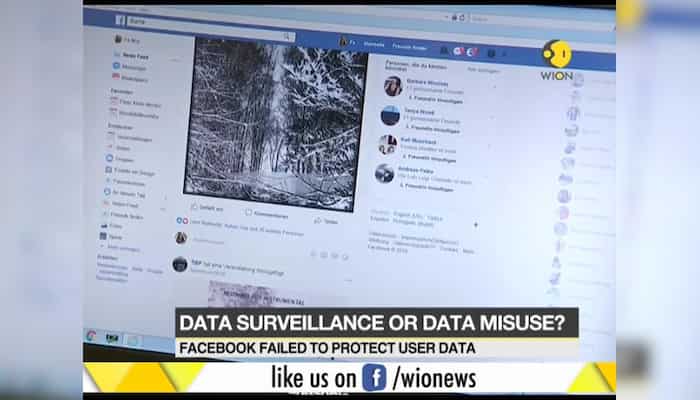Image resolution: width=700 pixels, height=400 pixels.
Task: Click the Facebook search input field
Action: point(210,28)
